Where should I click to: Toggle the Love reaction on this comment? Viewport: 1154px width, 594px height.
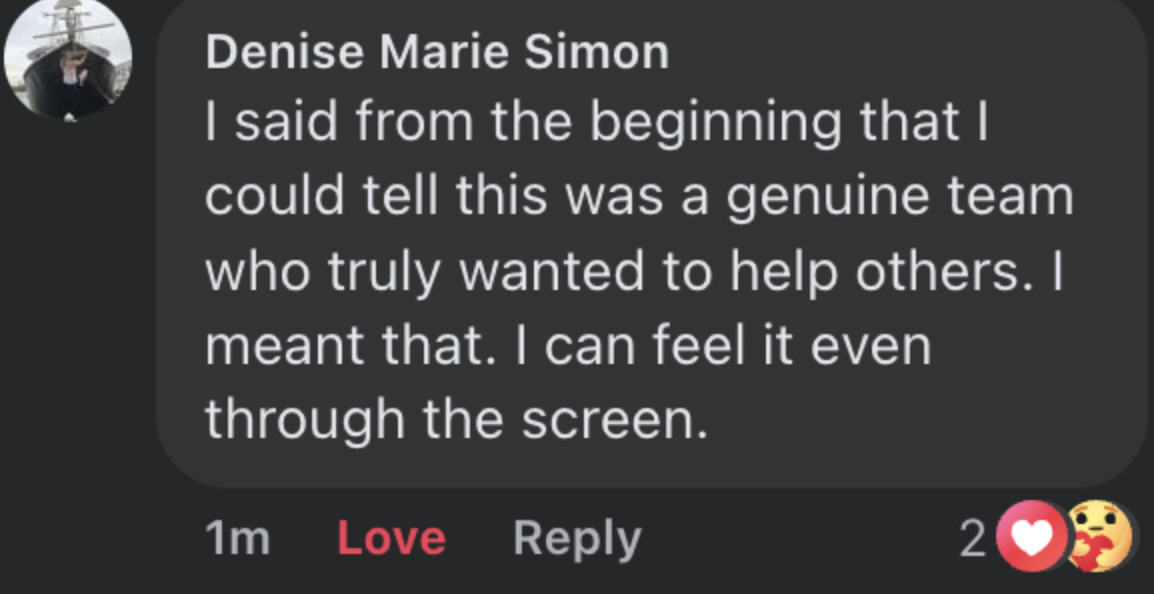point(391,538)
